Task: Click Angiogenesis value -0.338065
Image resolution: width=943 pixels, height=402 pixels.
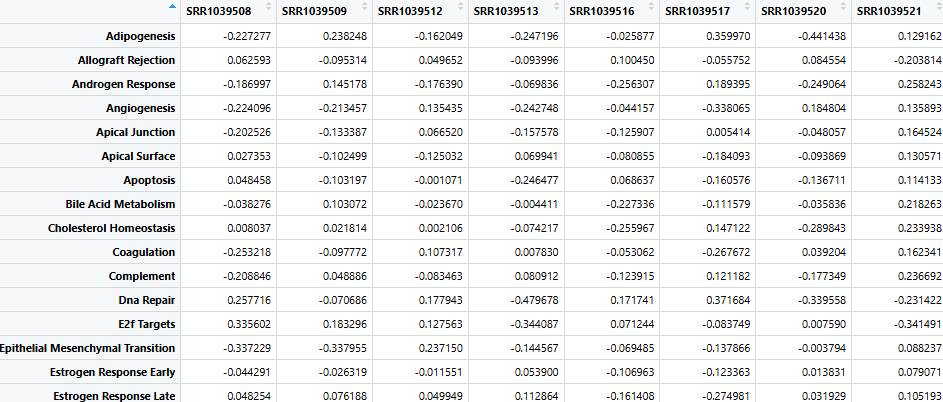Action: pyautogui.click(x=726, y=108)
